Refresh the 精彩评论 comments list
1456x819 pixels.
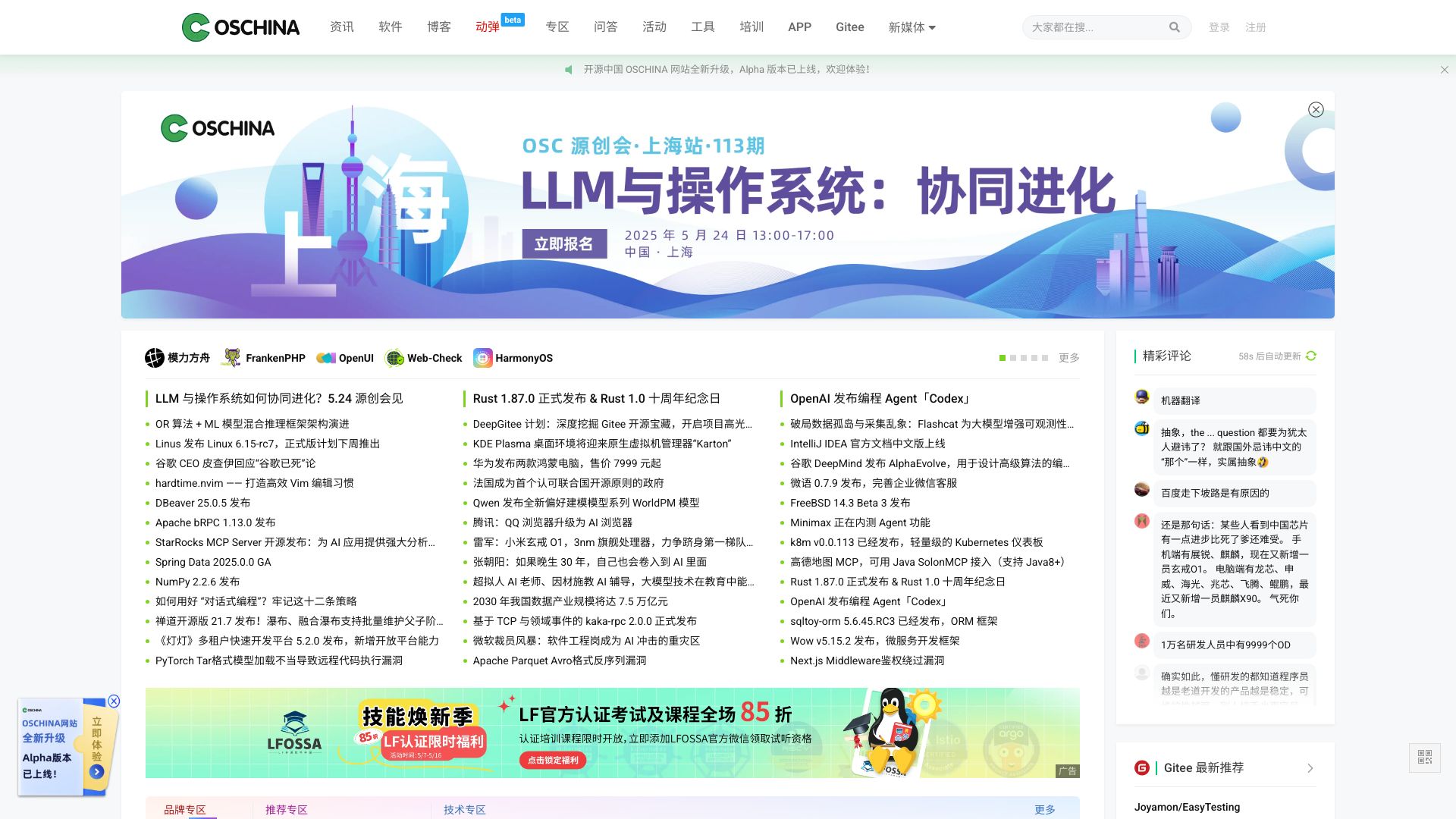coord(1311,356)
